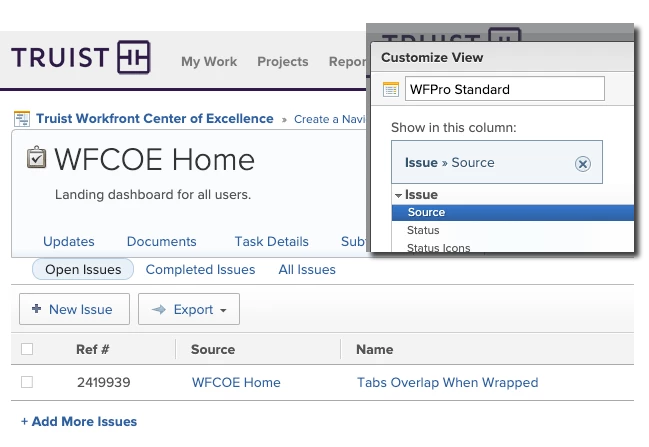This screenshot has width=649, height=447.
Task: Open the Reporting navigation item
Action: coord(347,61)
